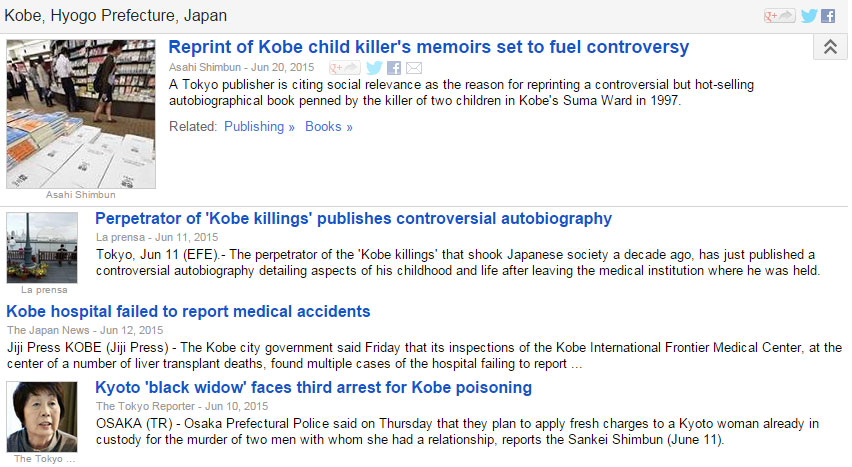View The Tokyo Reporter thumbnail image
The width and height of the screenshot is (852, 467).
(x=42, y=417)
